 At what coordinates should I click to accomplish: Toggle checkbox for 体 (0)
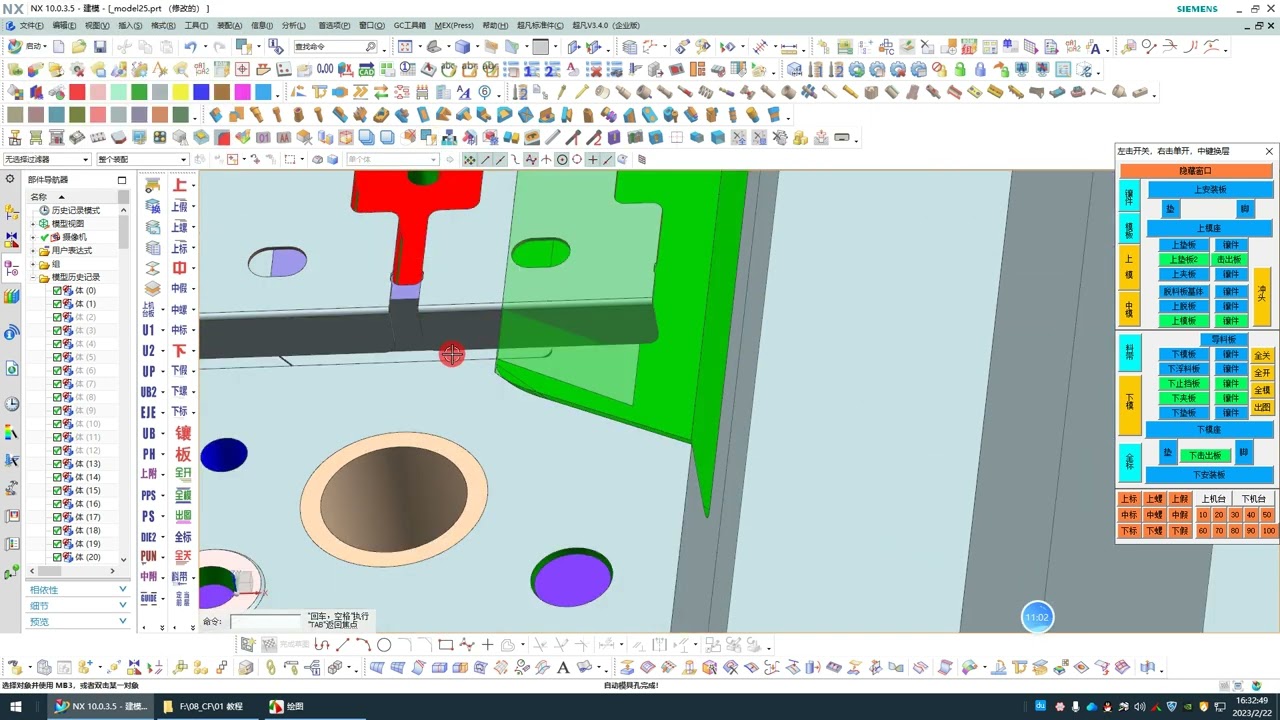57,290
